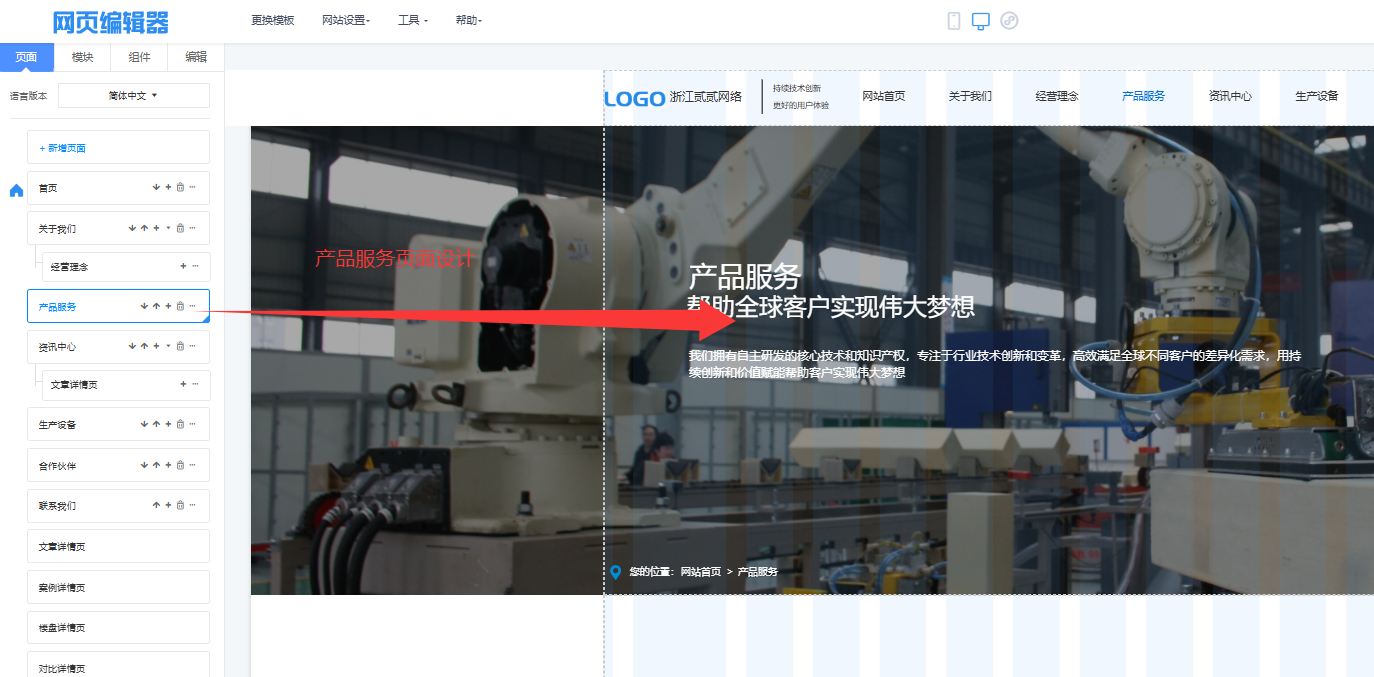Click 浙江贰贰网络 company name text
Screen dimensions: 1374x677
click(x=706, y=97)
